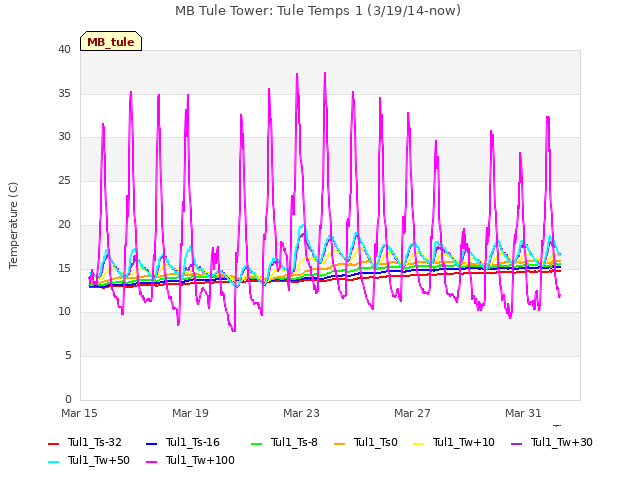640x480 pixels.
Task: Click the Mar 19 x-axis label
Action: pyautogui.click(x=190, y=413)
